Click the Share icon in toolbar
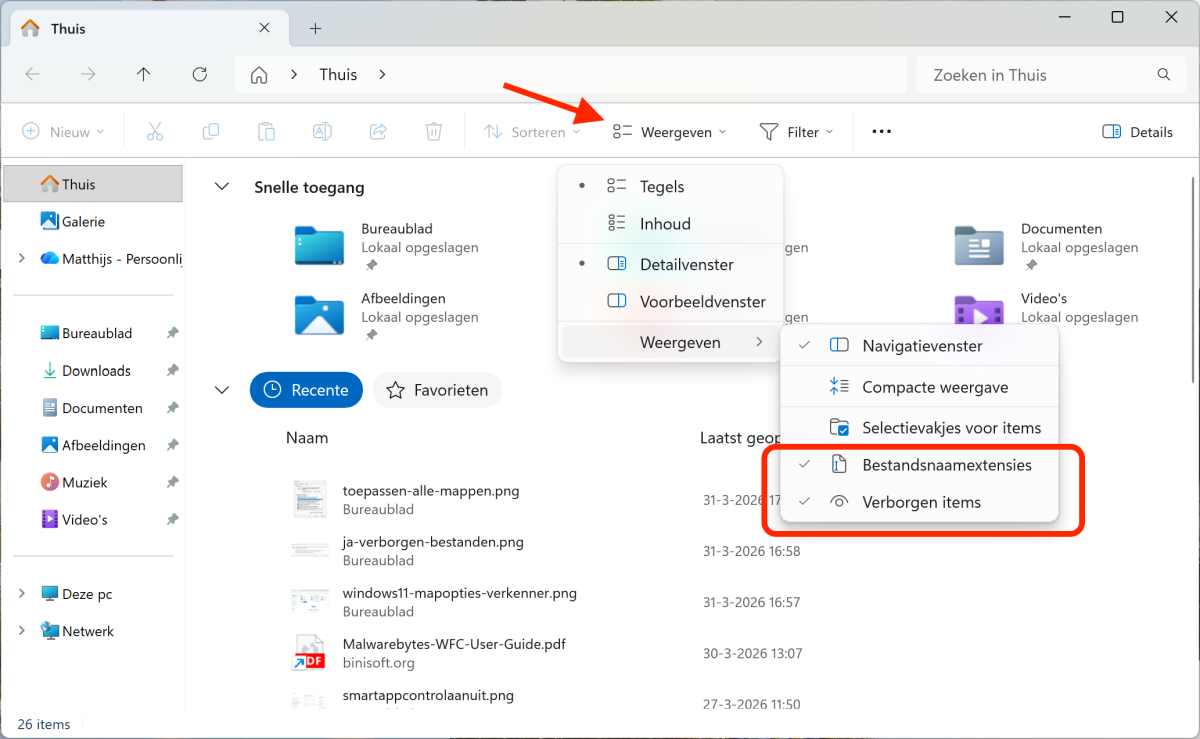This screenshot has width=1200, height=739. (378, 132)
